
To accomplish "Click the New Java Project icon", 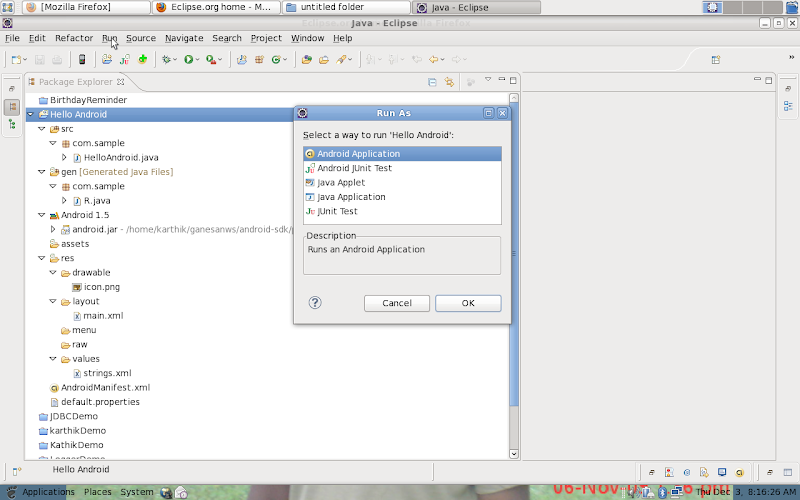I will coord(242,60).
